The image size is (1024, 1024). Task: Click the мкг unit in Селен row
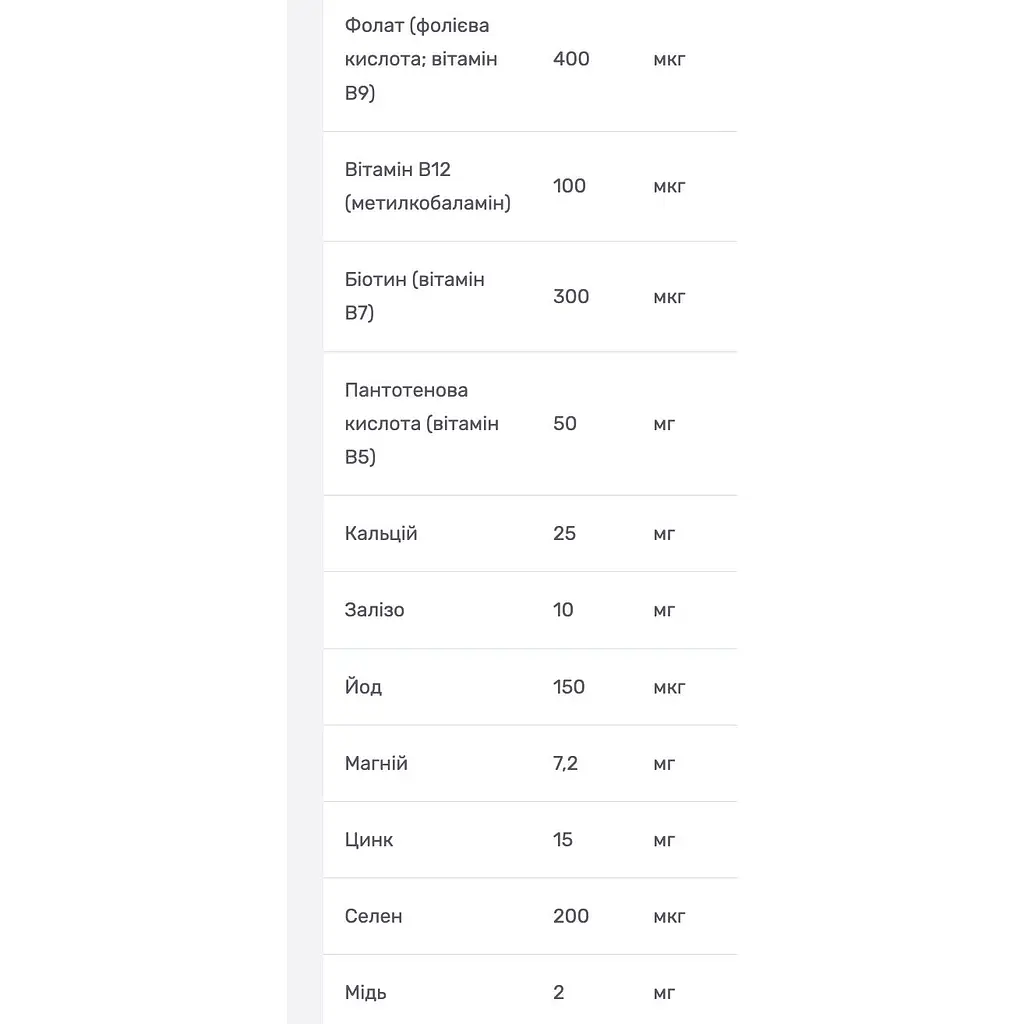[669, 916]
